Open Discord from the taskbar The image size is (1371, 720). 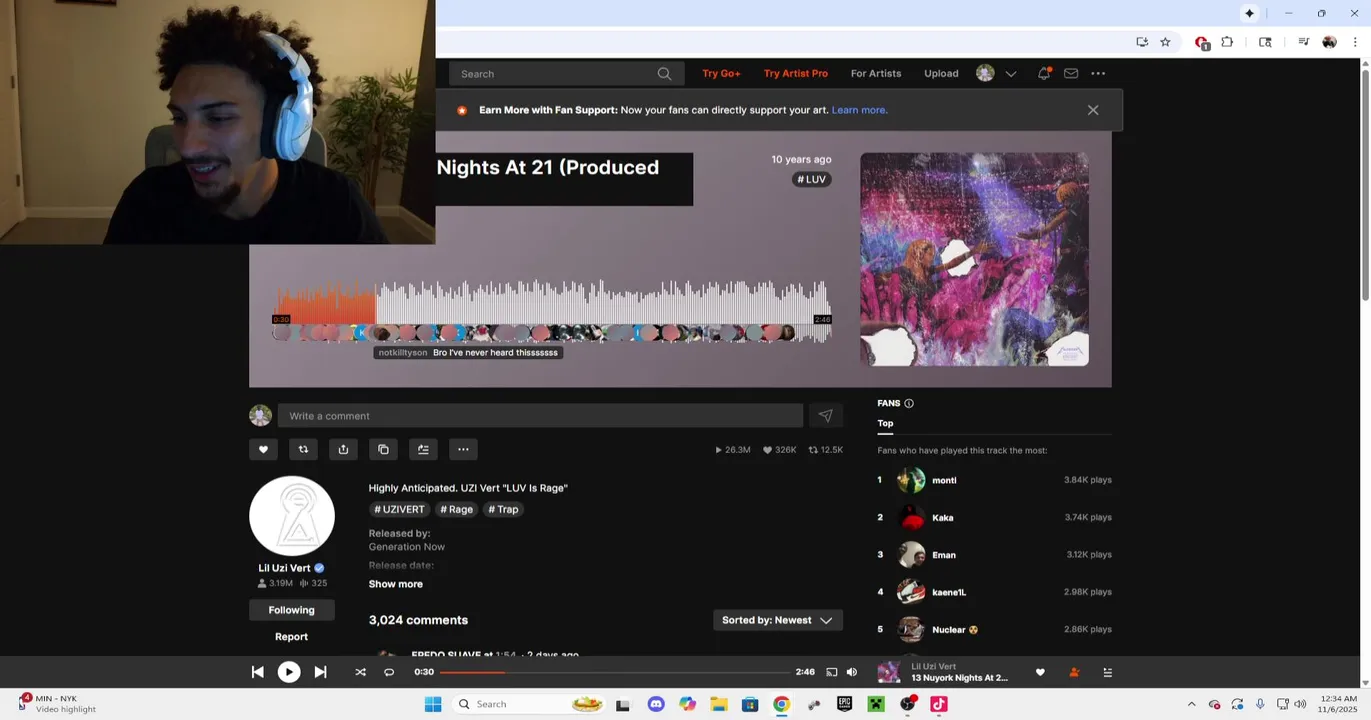pos(656,704)
